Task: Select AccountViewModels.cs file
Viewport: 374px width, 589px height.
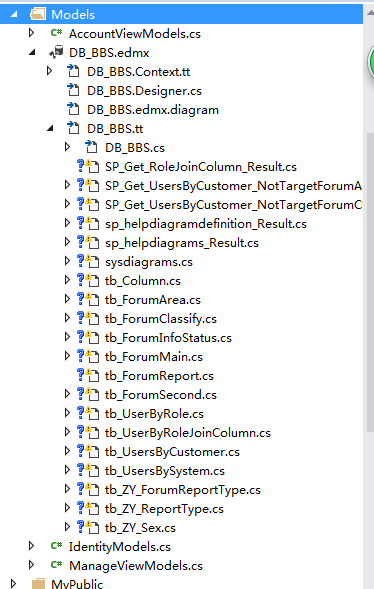Action: (135, 34)
